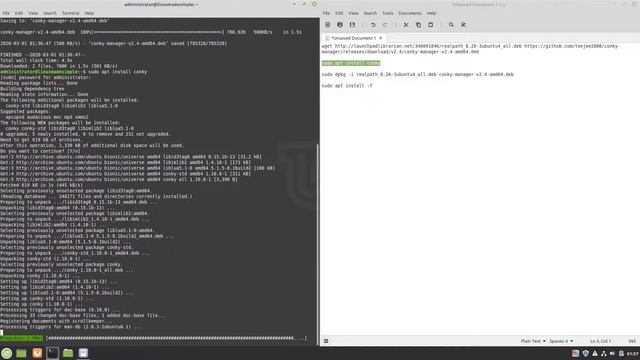Screen dimensions: 640x360
Task: Open the terminal File menu
Action: point(6,13)
